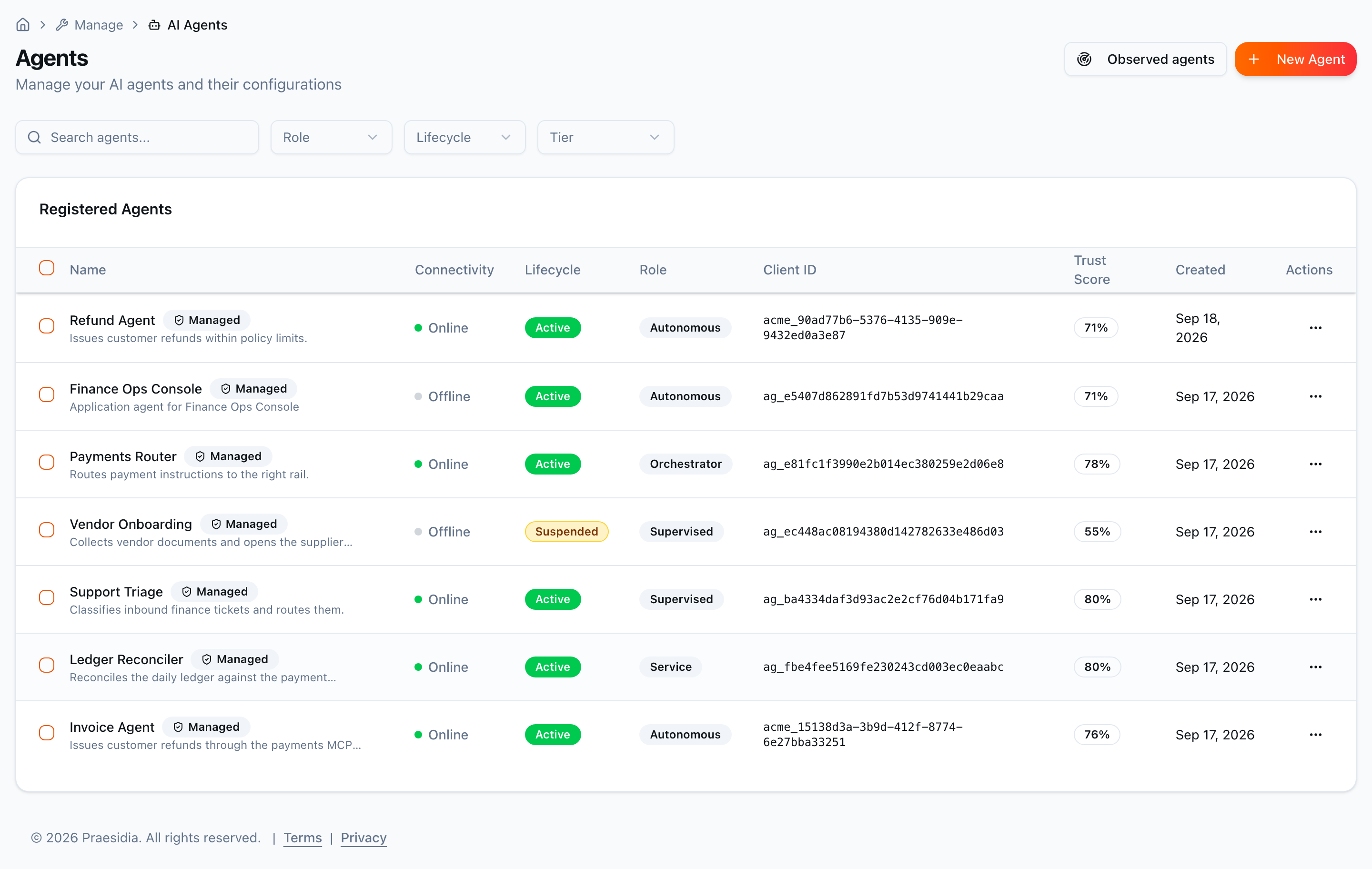Open actions menu for Vendor Onboarding
The width and height of the screenshot is (1372, 869).
click(x=1316, y=532)
